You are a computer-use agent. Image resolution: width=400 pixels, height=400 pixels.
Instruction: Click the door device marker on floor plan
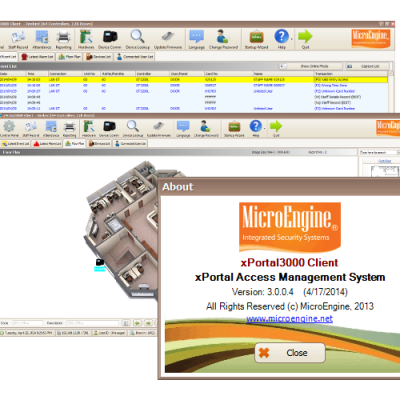(x=100, y=264)
